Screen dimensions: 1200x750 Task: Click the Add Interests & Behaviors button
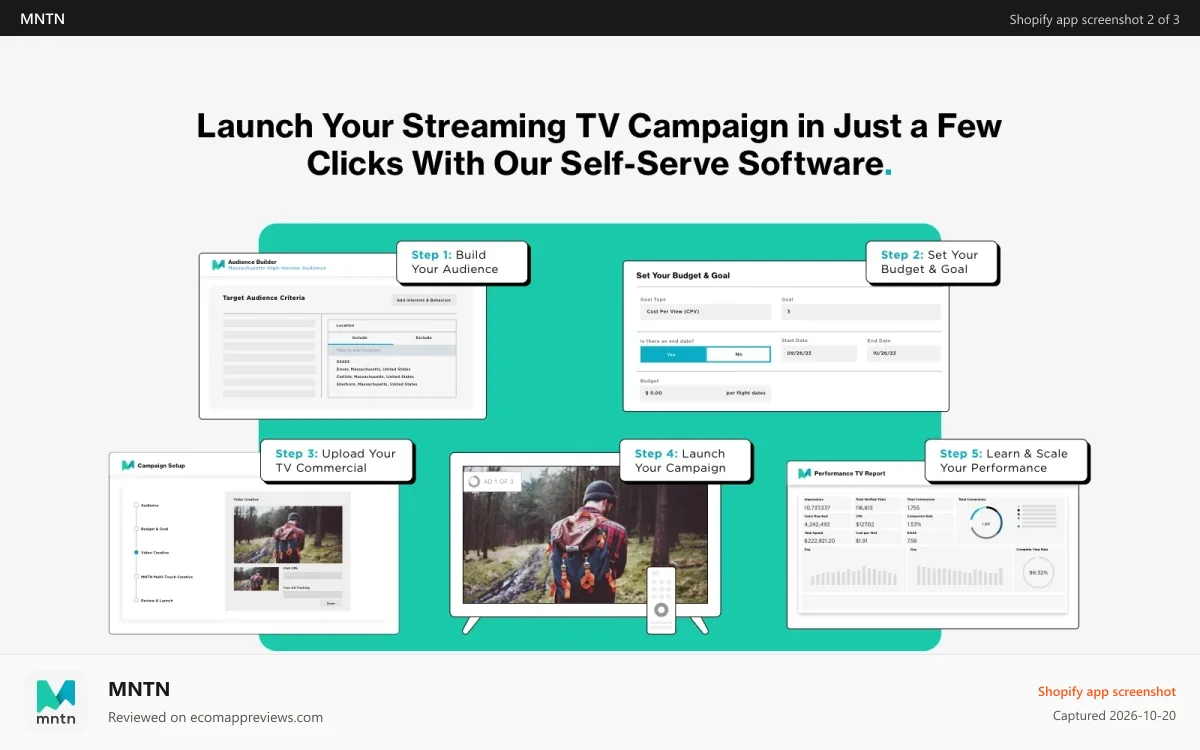(x=424, y=300)
